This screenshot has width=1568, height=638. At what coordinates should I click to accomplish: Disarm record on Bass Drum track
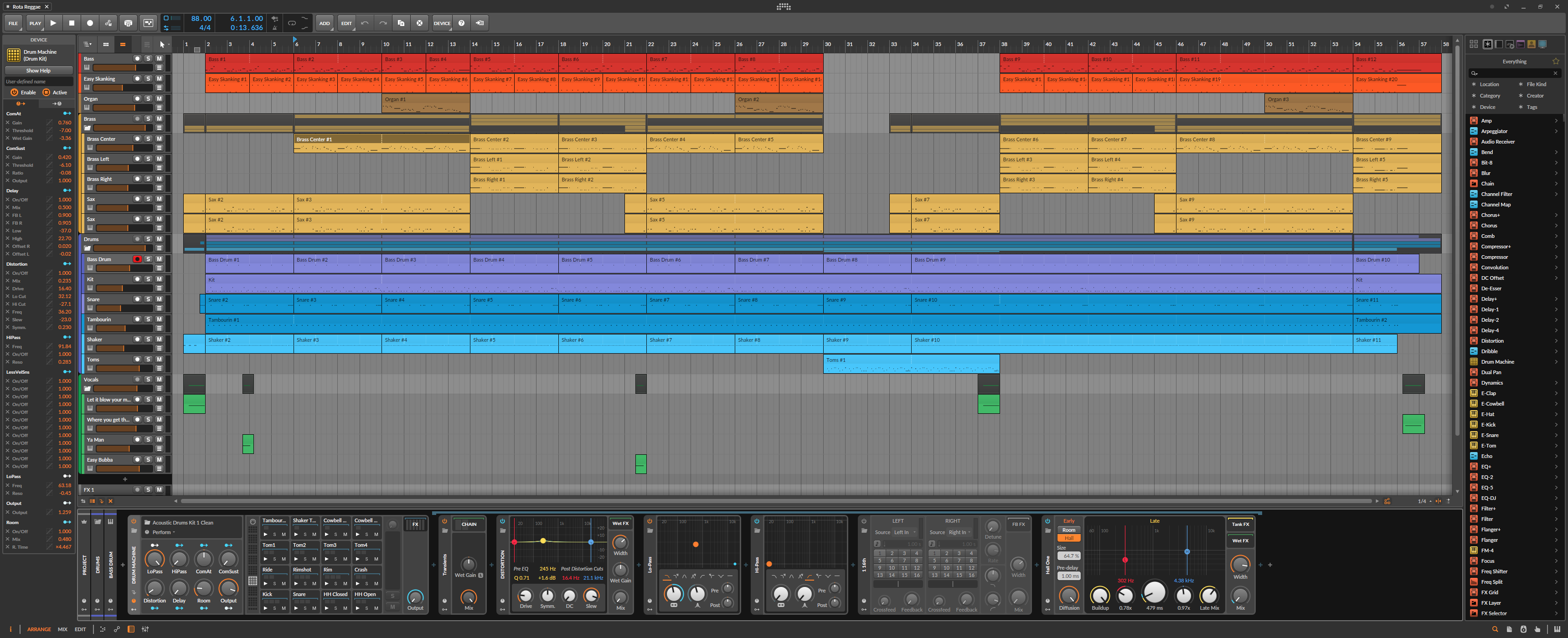tap(137, 259)
